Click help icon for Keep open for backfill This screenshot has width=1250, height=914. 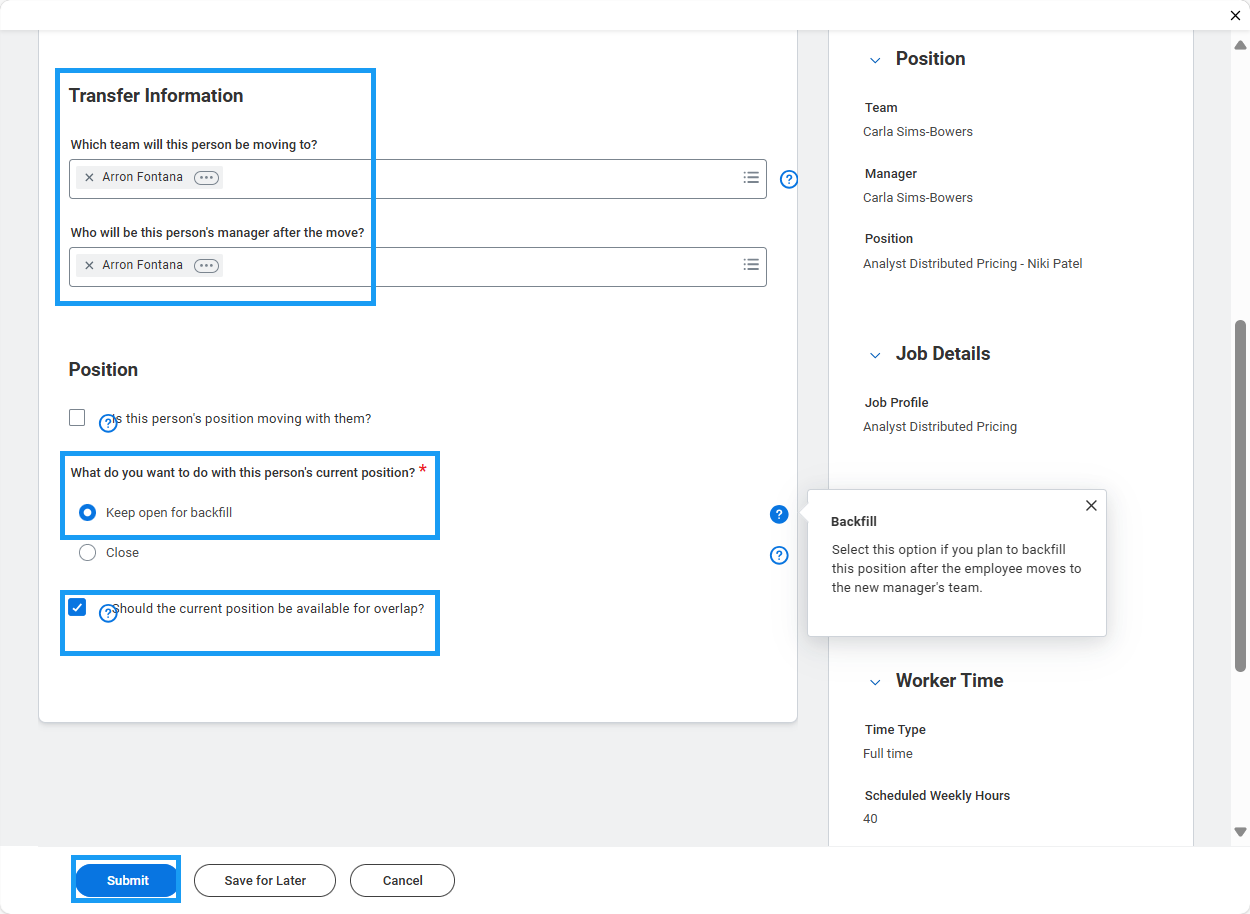pyautogui.click(x=779, y=515)
